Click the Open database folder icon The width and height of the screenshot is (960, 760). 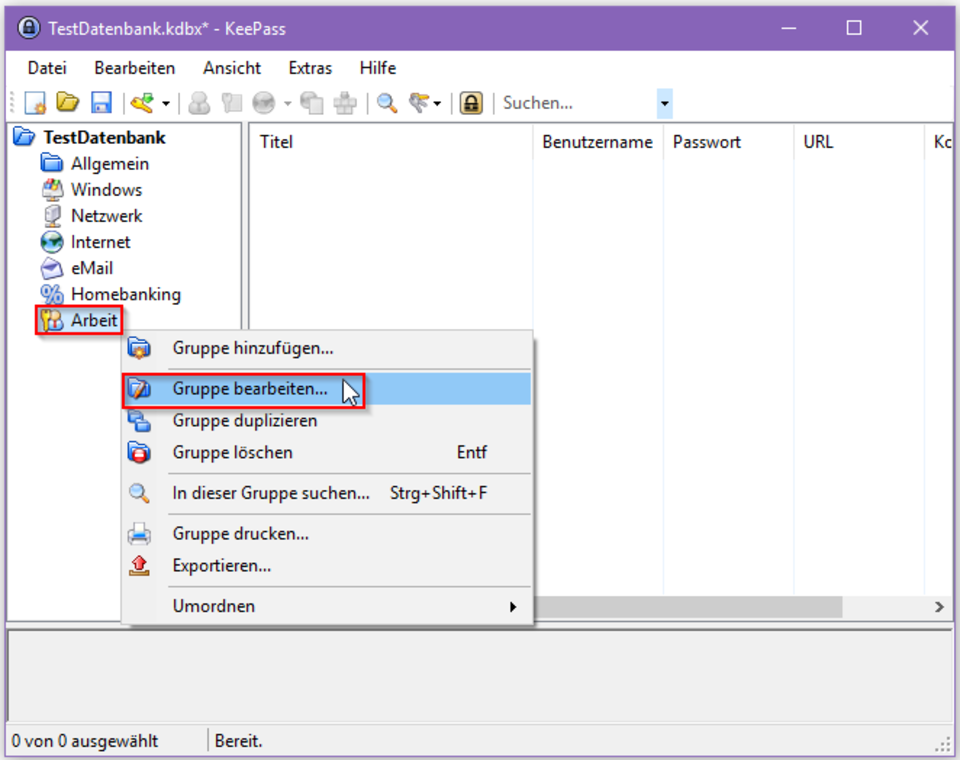68,102
